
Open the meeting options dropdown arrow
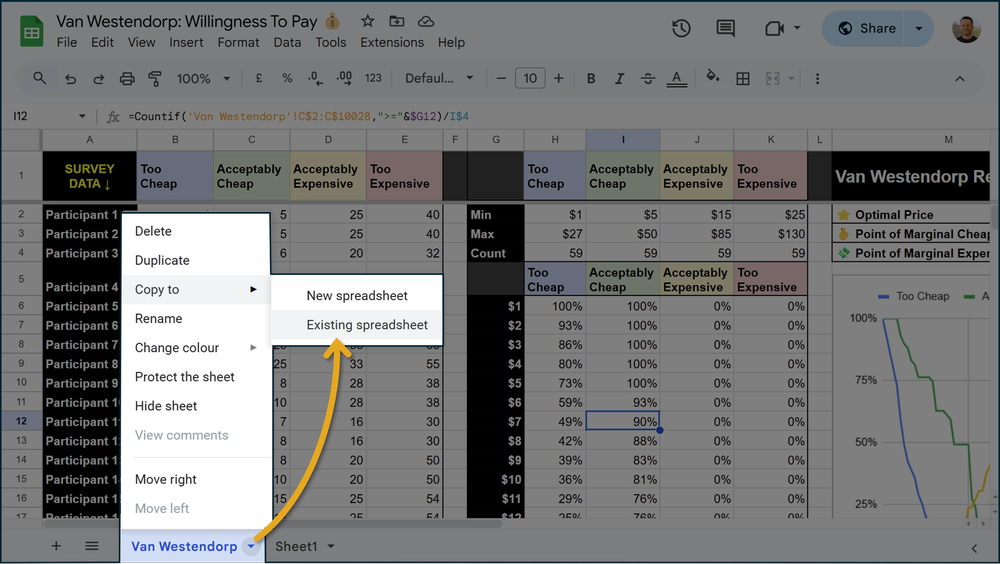pyautogui.click(x=797, y=28)
